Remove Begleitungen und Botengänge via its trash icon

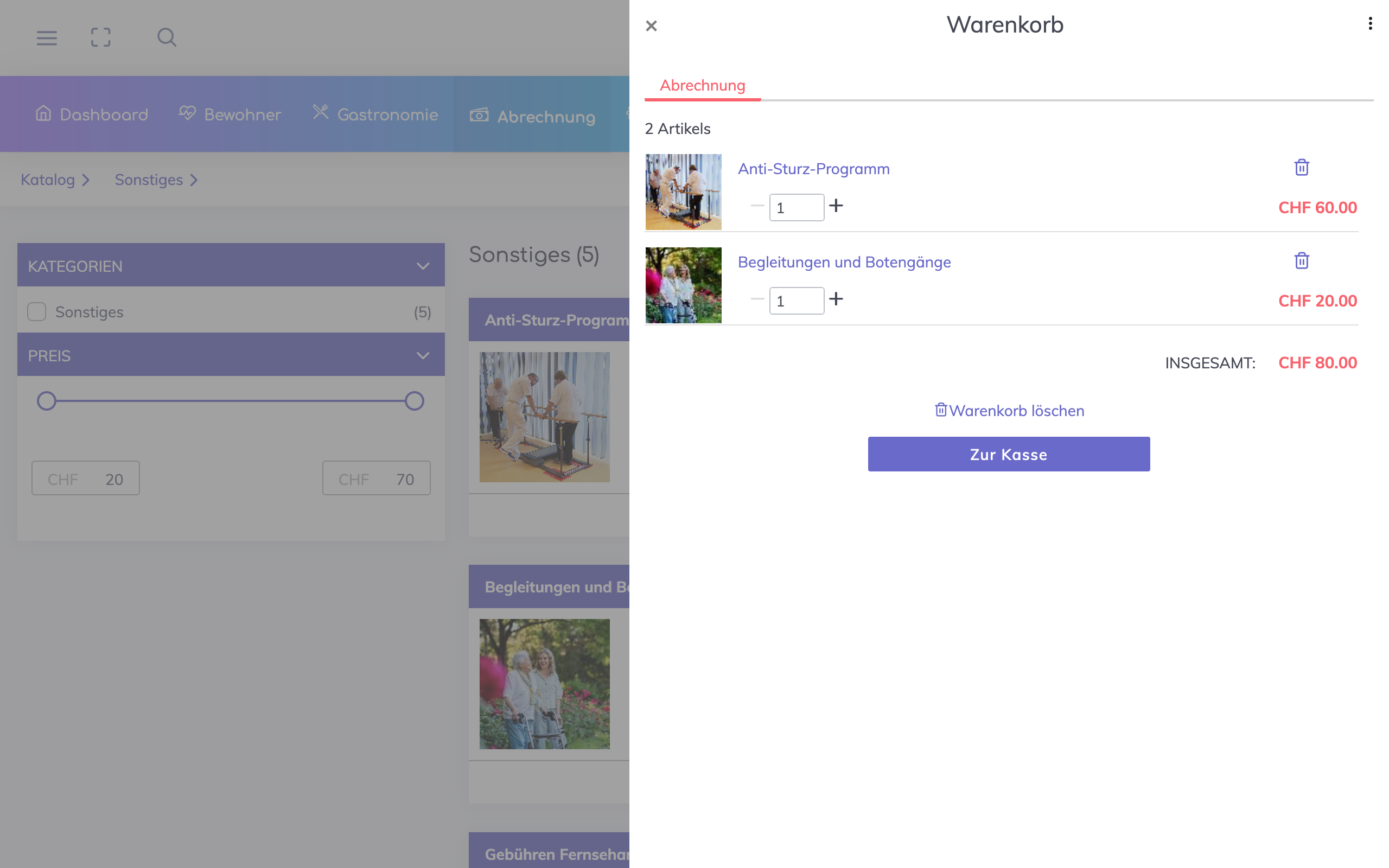tap(1301, 260)
